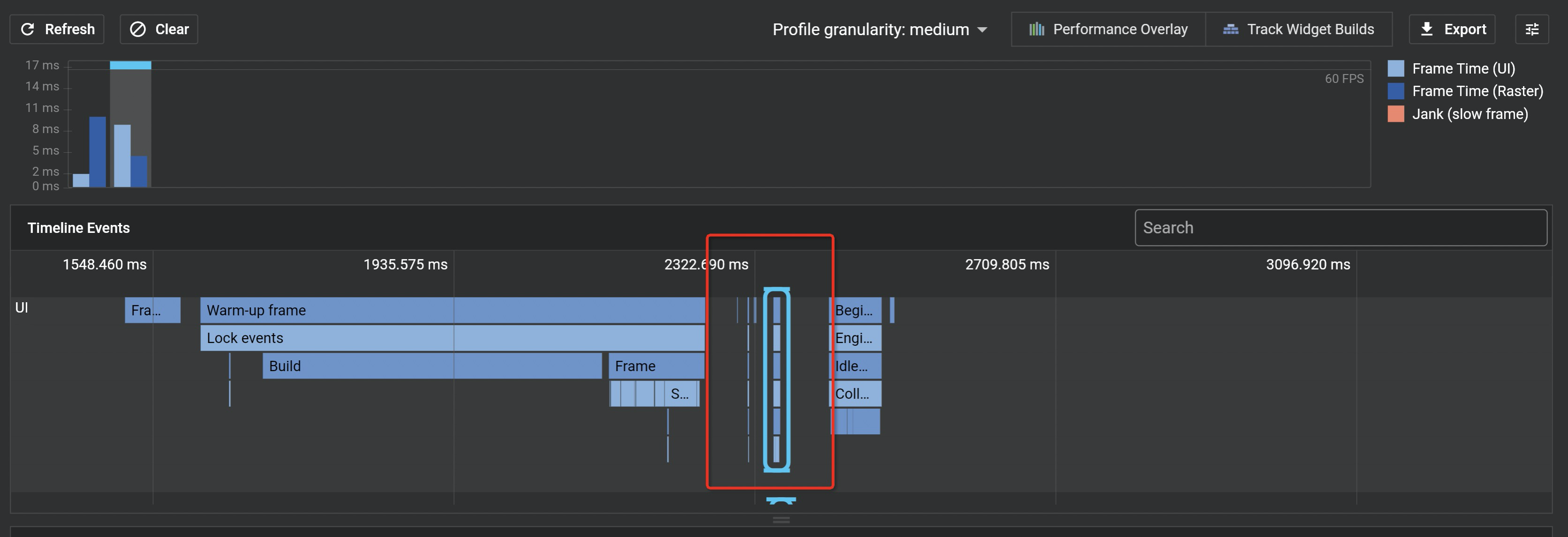This screenshot has height=537, width=1568.
Task: Select the Build timeline event
Action: pos(432,366)
